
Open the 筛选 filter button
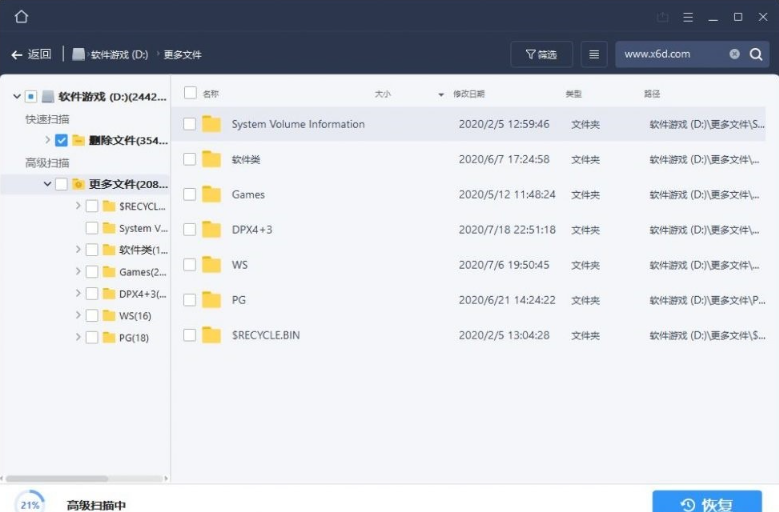542,54
